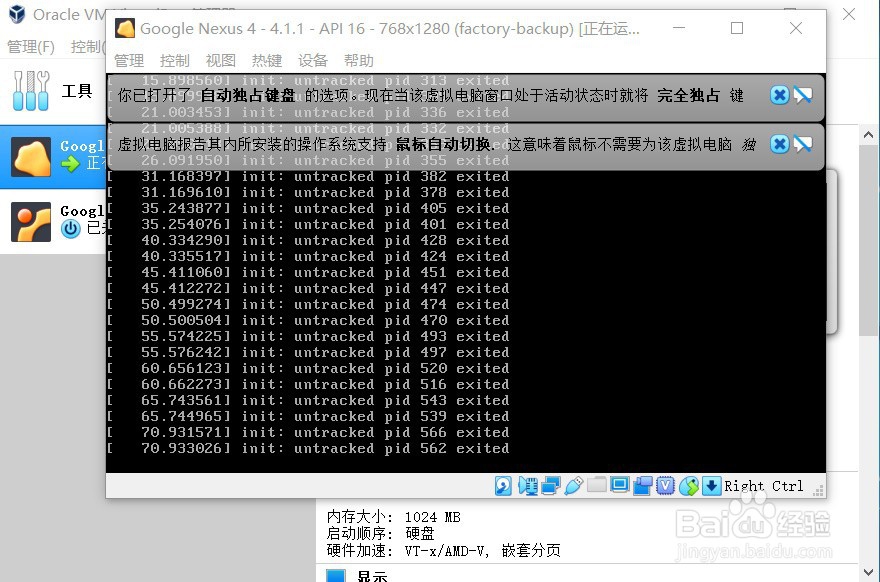This screenshot has width=880, height=582.
Task: Click the Oracle VirtualBox cube logo icon
Action: click(17, 14)
